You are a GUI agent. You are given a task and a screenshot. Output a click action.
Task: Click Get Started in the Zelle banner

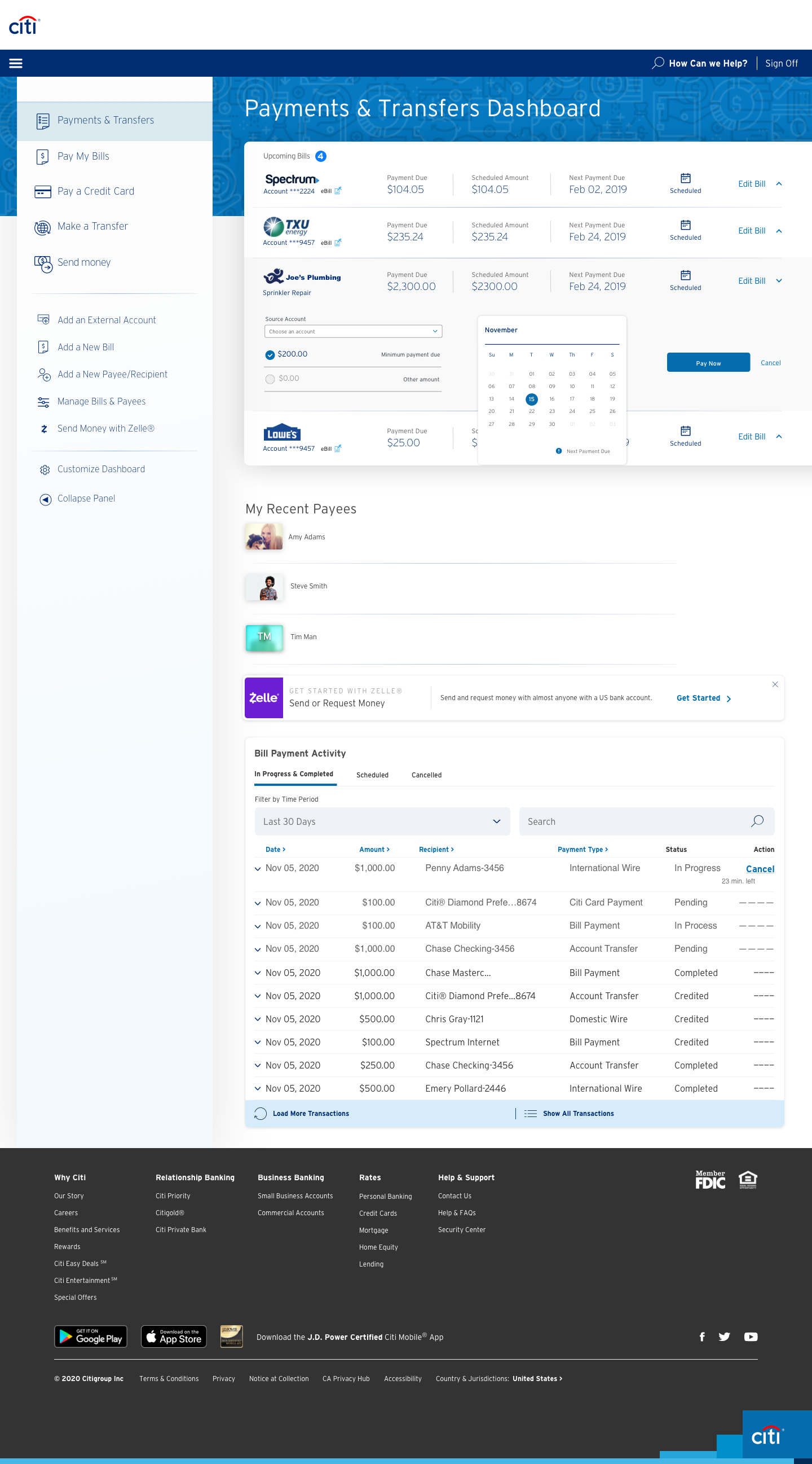pos(704,698)
